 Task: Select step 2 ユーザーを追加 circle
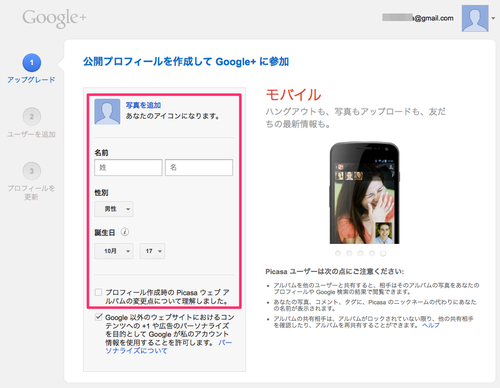(x=32, y=117)
